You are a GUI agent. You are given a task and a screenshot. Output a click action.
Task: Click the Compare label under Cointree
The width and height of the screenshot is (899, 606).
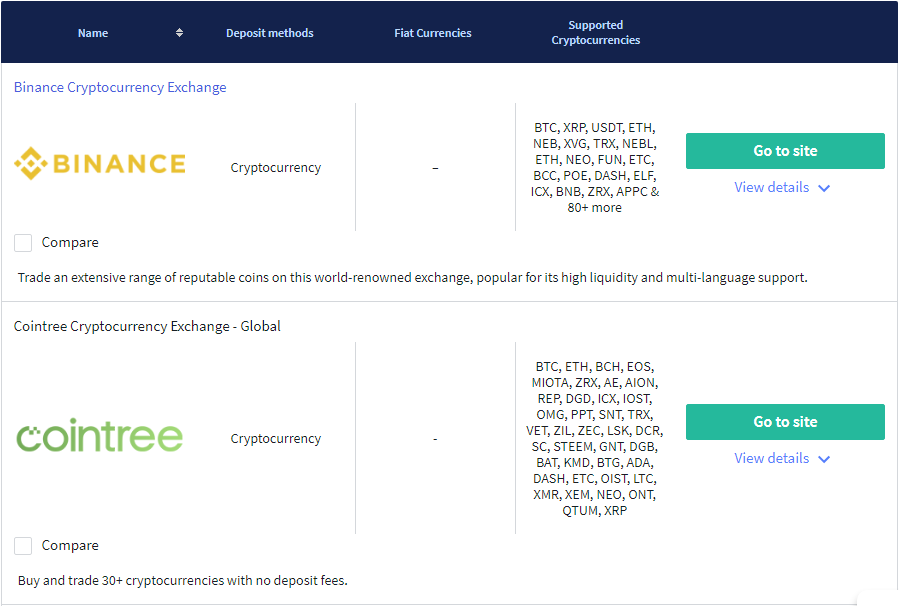coord(70,546)
